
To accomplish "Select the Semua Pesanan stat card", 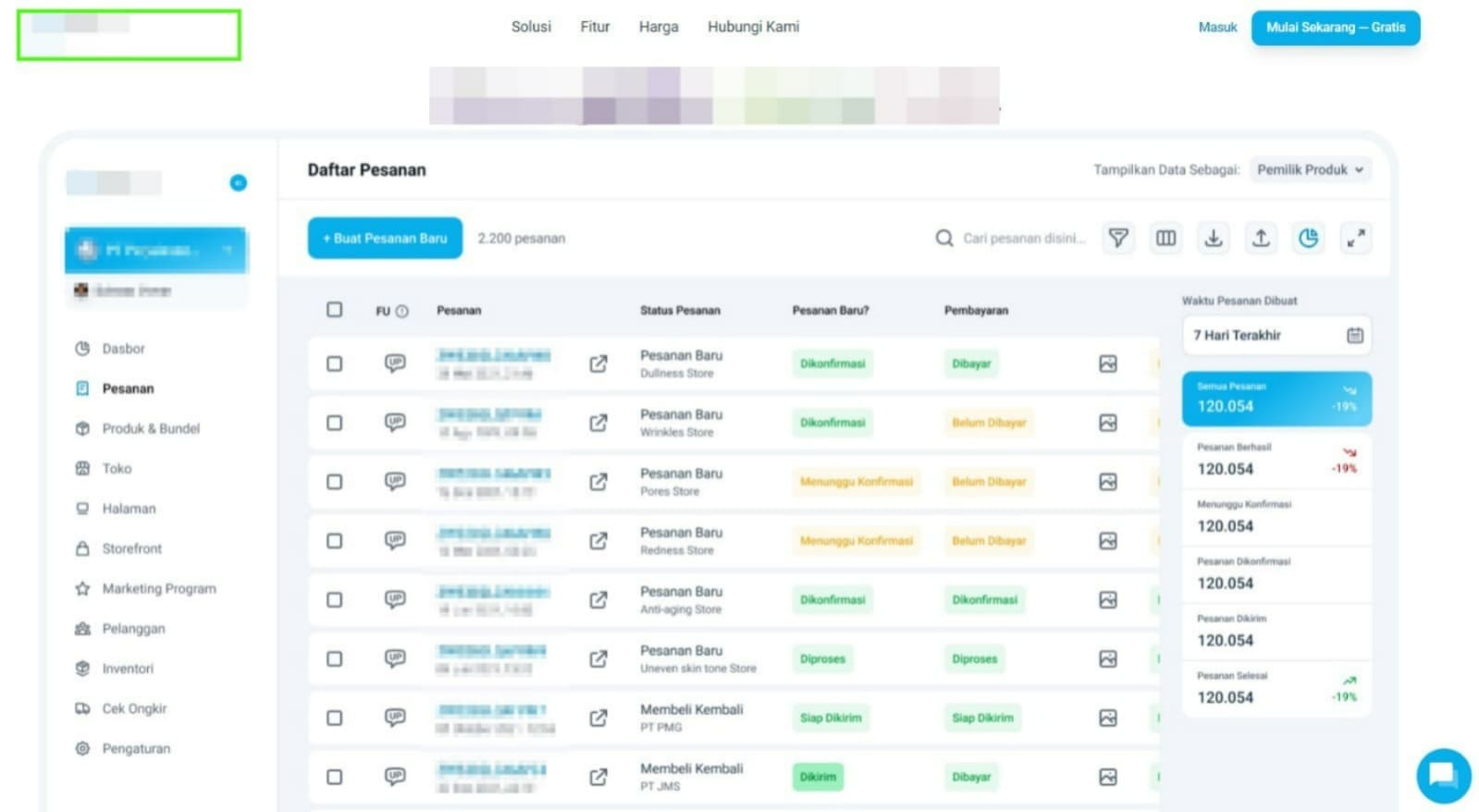I will pyautogui.click(x=1276, y=399).
